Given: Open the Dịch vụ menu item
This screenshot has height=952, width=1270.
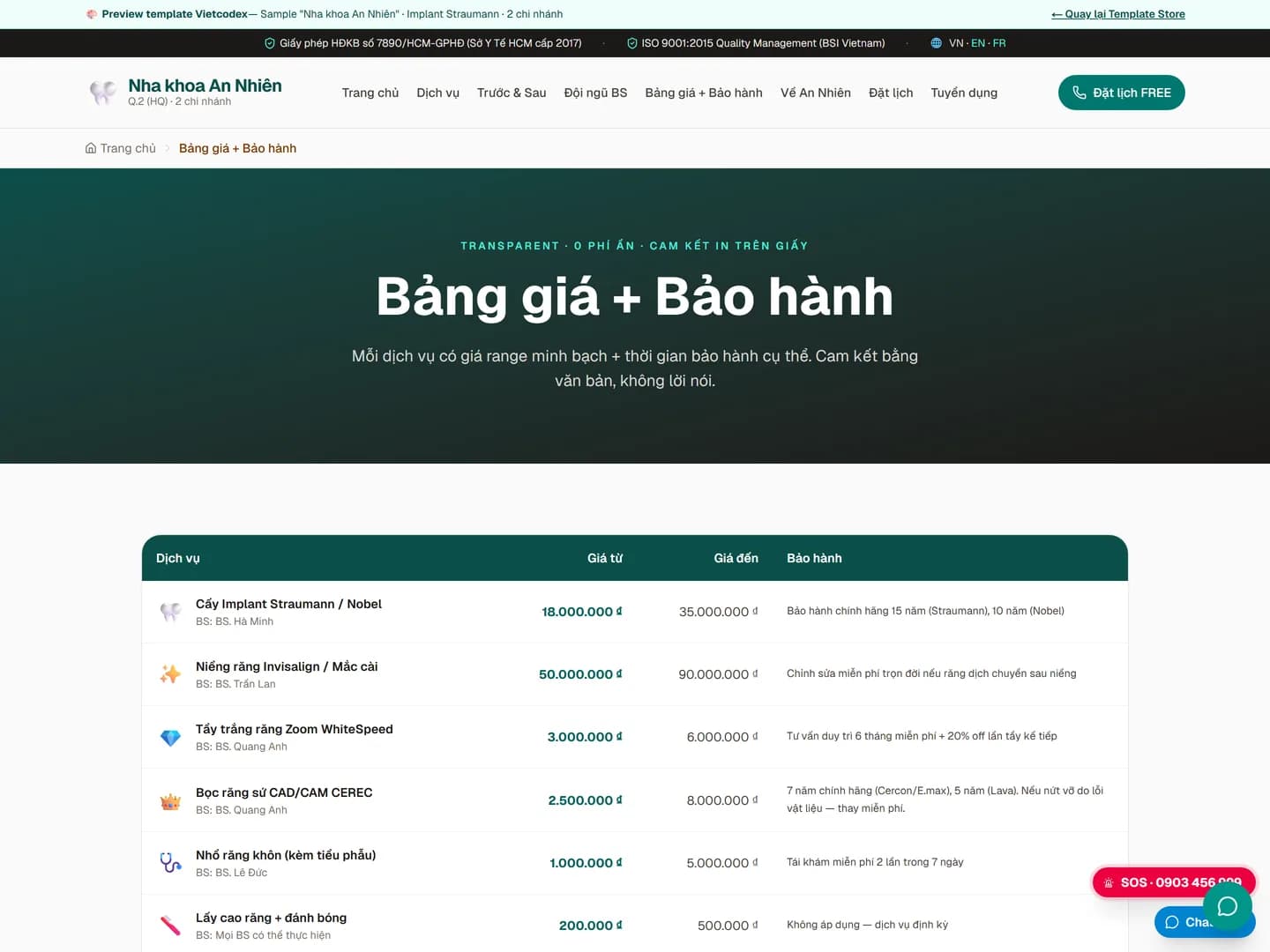Looking at the screenshot, I should click(x=438, y=93).
